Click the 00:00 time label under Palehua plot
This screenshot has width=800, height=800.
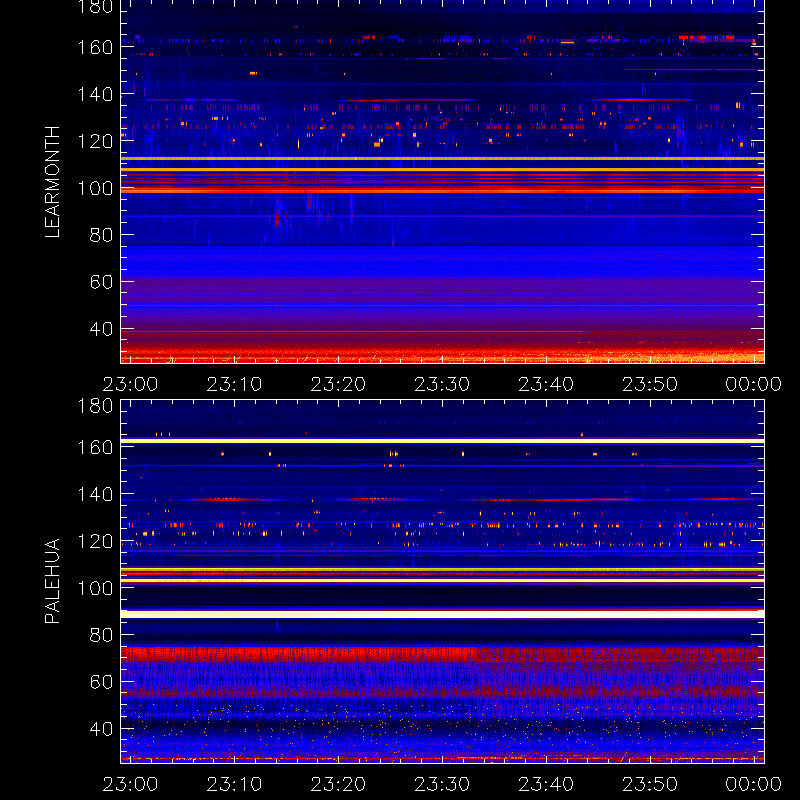click(754, 784)
